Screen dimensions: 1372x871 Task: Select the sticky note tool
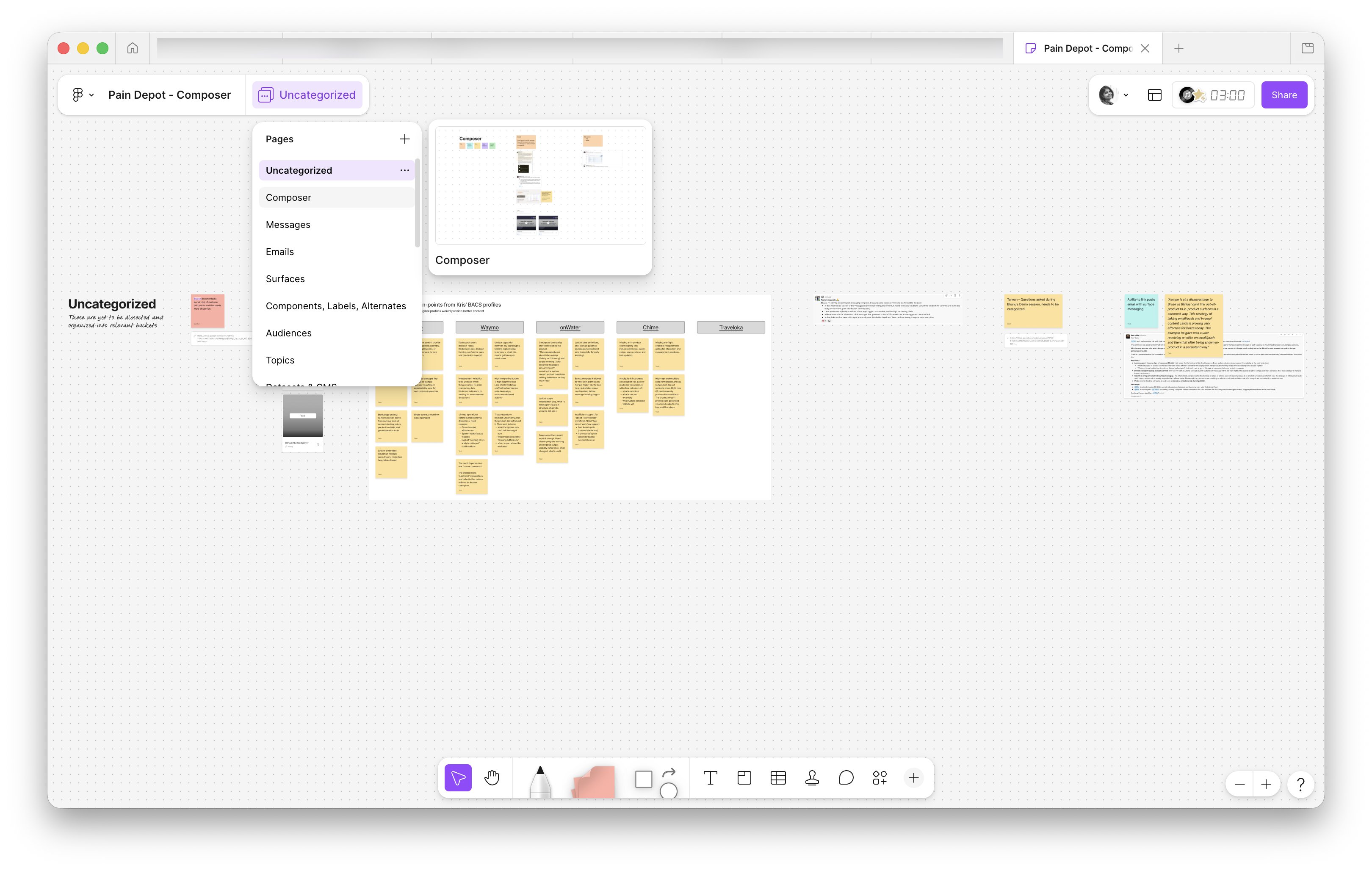(593, 782)
